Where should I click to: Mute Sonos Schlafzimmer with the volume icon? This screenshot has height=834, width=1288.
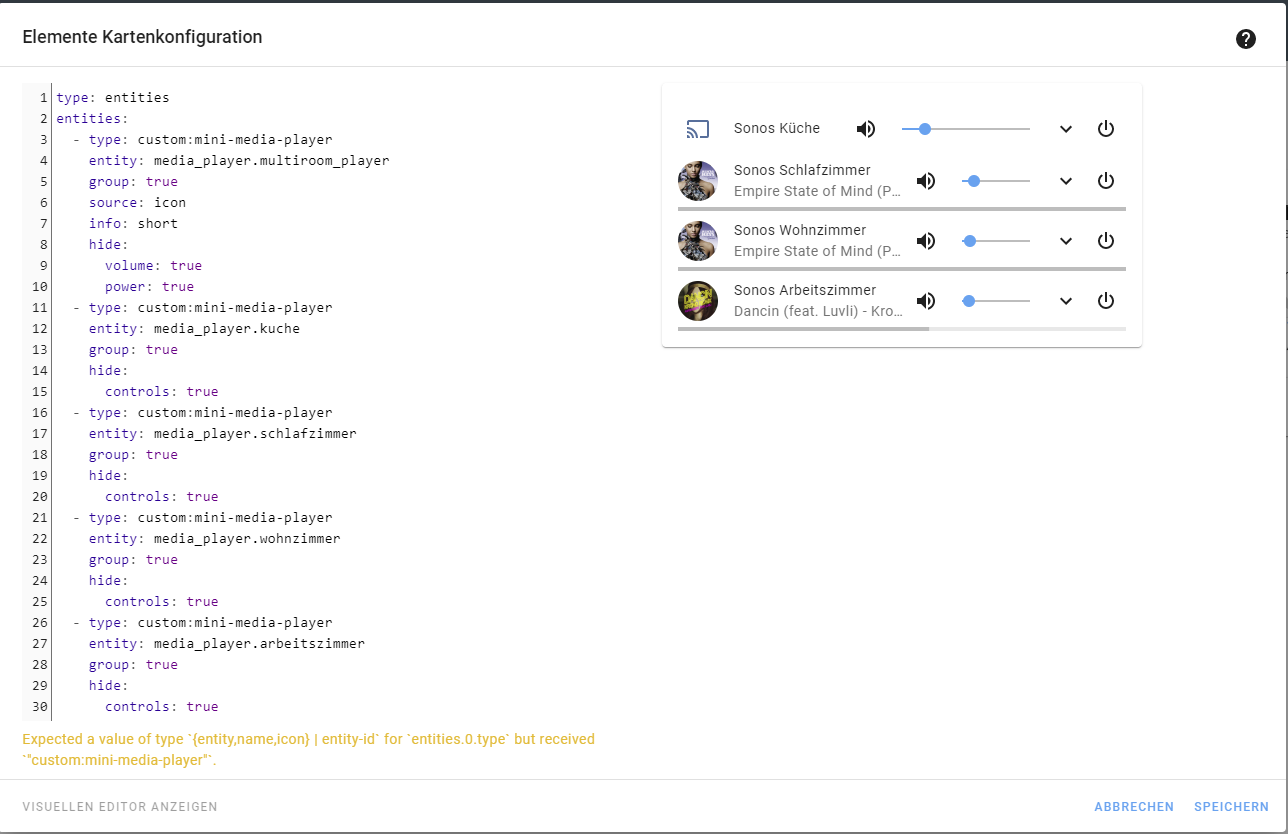925,180
